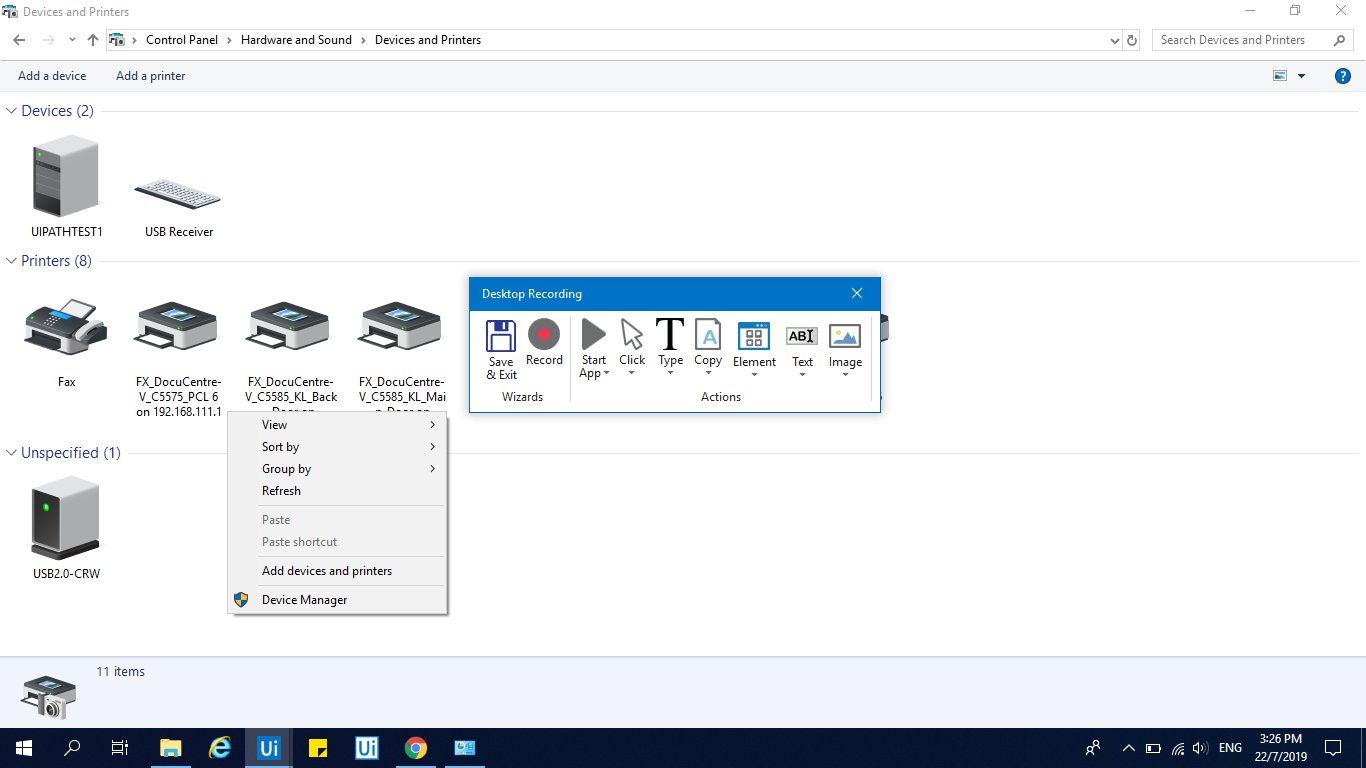Expand the address bar history dropdown

1115,41
